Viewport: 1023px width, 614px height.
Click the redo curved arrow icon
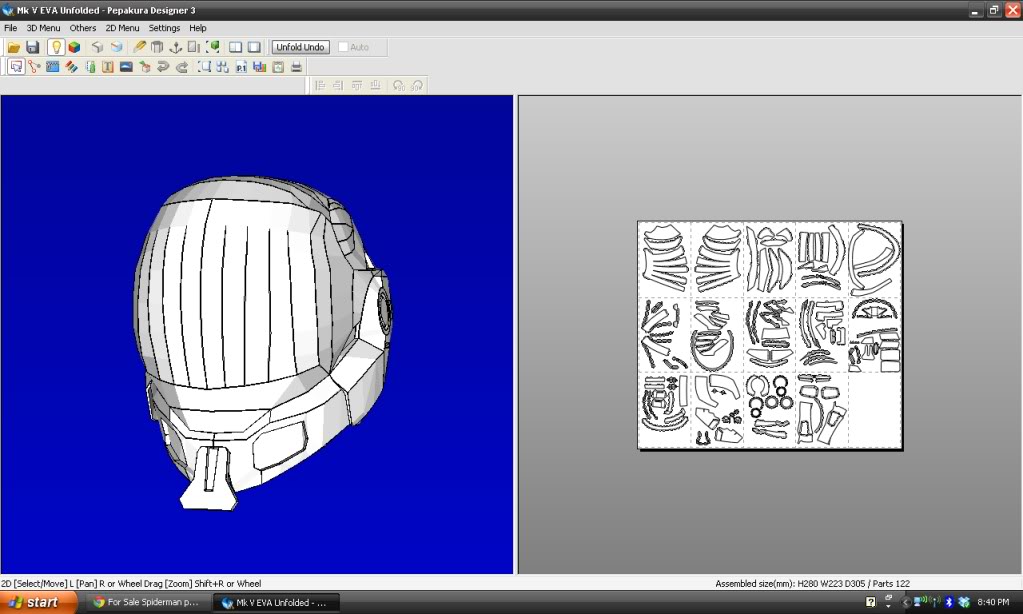coord(182,67)
